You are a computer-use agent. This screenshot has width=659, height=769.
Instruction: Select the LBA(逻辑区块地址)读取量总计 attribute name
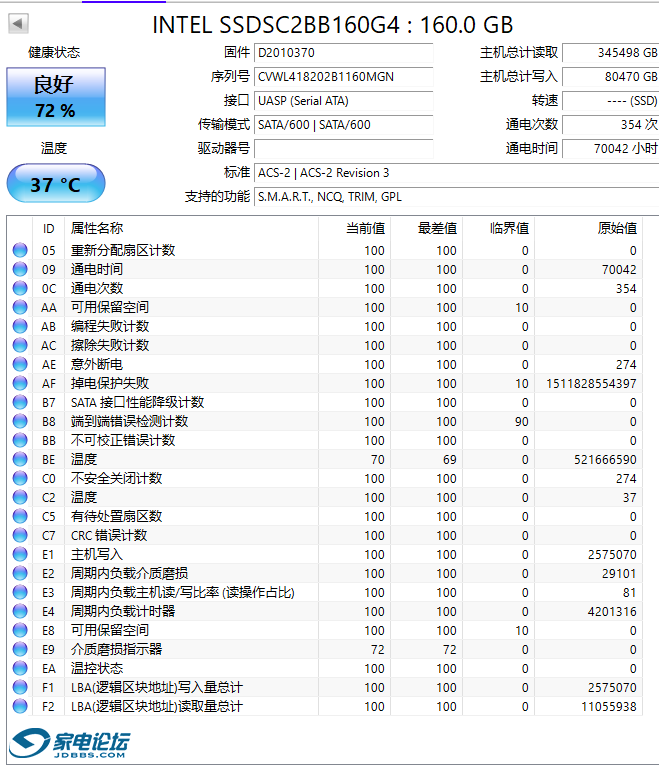coord(156,706)
